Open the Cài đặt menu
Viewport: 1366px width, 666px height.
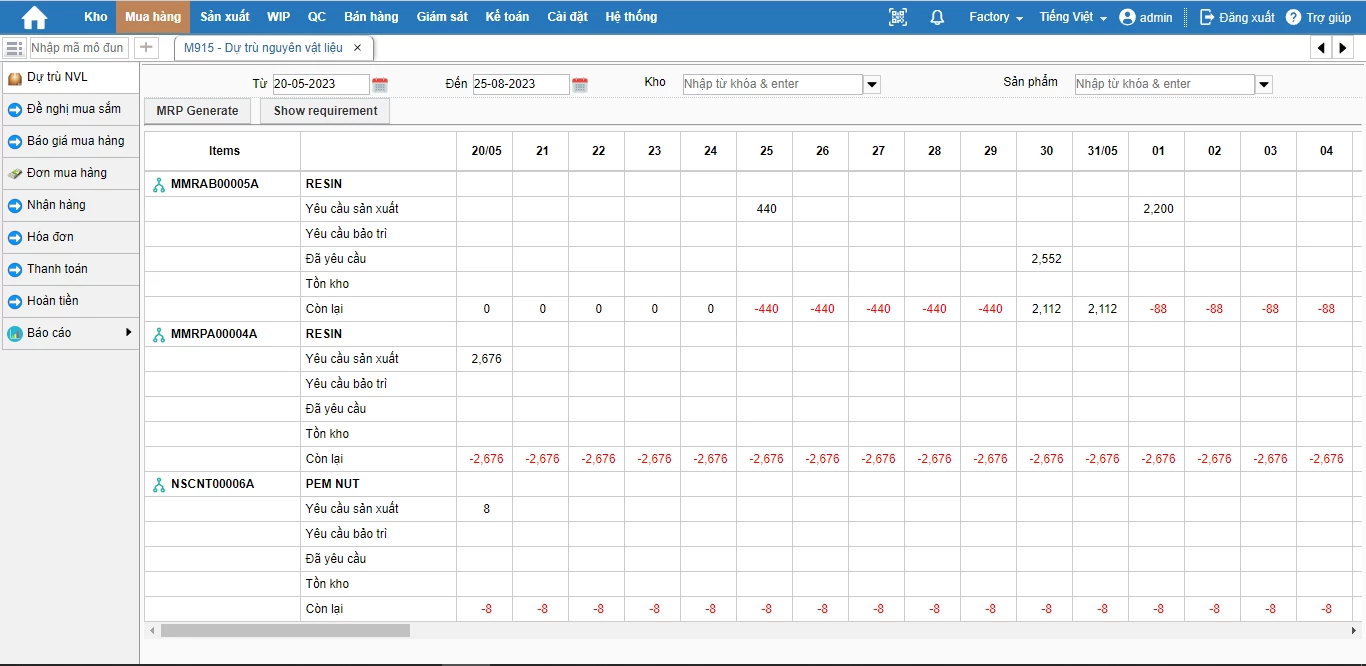pos(568,17)
